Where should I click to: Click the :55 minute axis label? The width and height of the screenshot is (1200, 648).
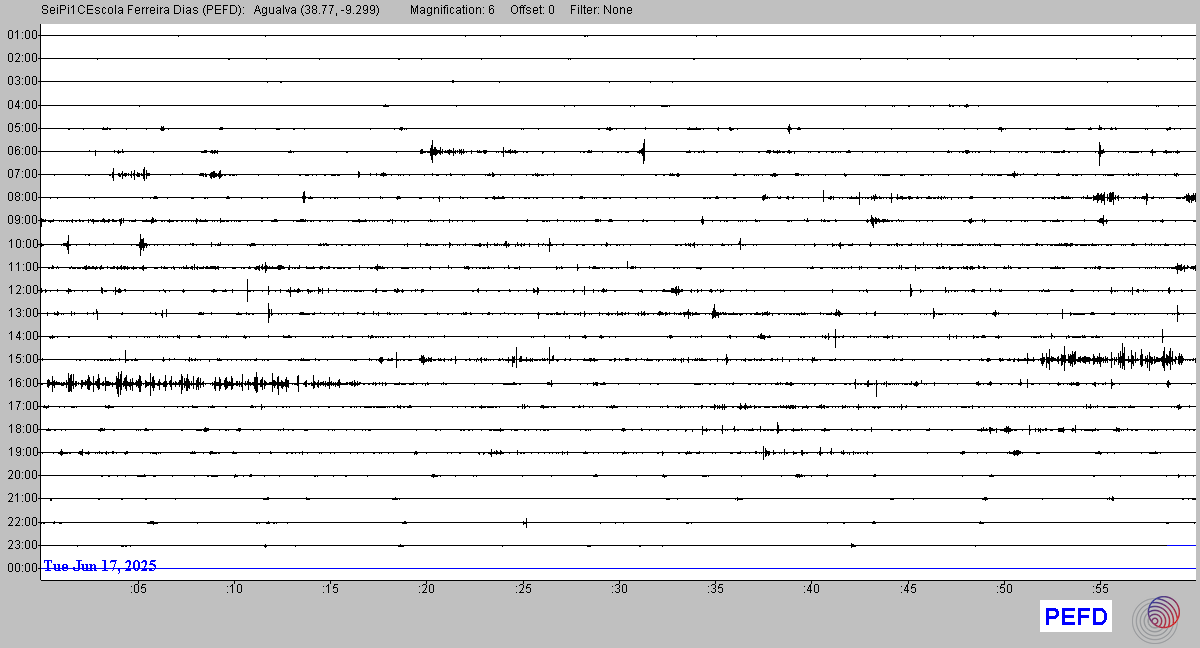[x=1100, y=589]
